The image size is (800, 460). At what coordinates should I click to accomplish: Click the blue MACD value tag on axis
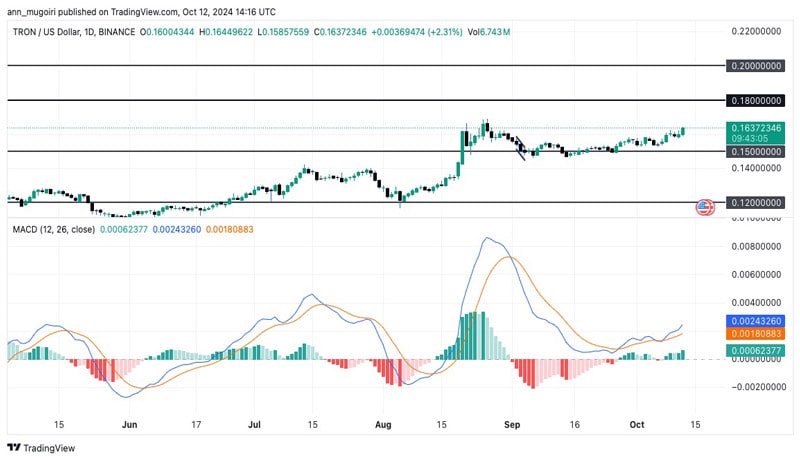(x=756, y=321)
